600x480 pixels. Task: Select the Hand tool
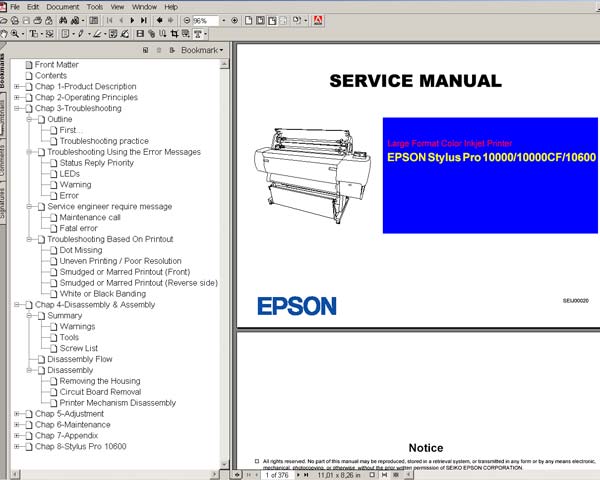[x=4, y=34]
